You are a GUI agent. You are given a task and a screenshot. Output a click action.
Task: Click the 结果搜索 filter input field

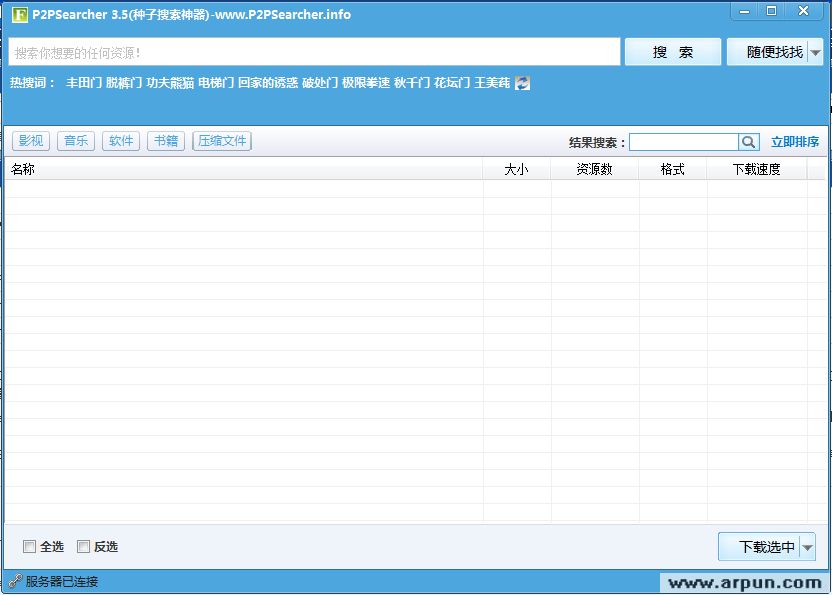684,142
